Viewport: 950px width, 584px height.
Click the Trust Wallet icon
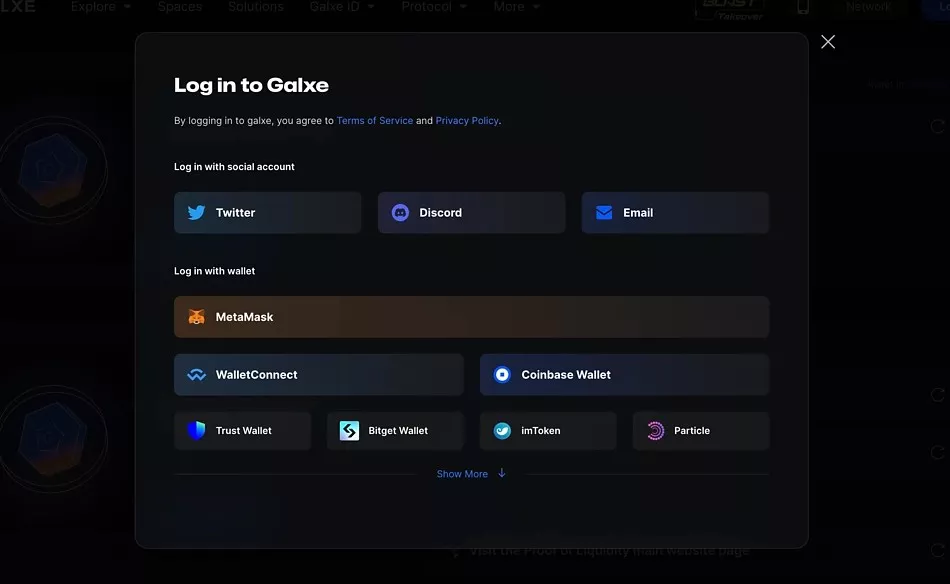[197, 430]
